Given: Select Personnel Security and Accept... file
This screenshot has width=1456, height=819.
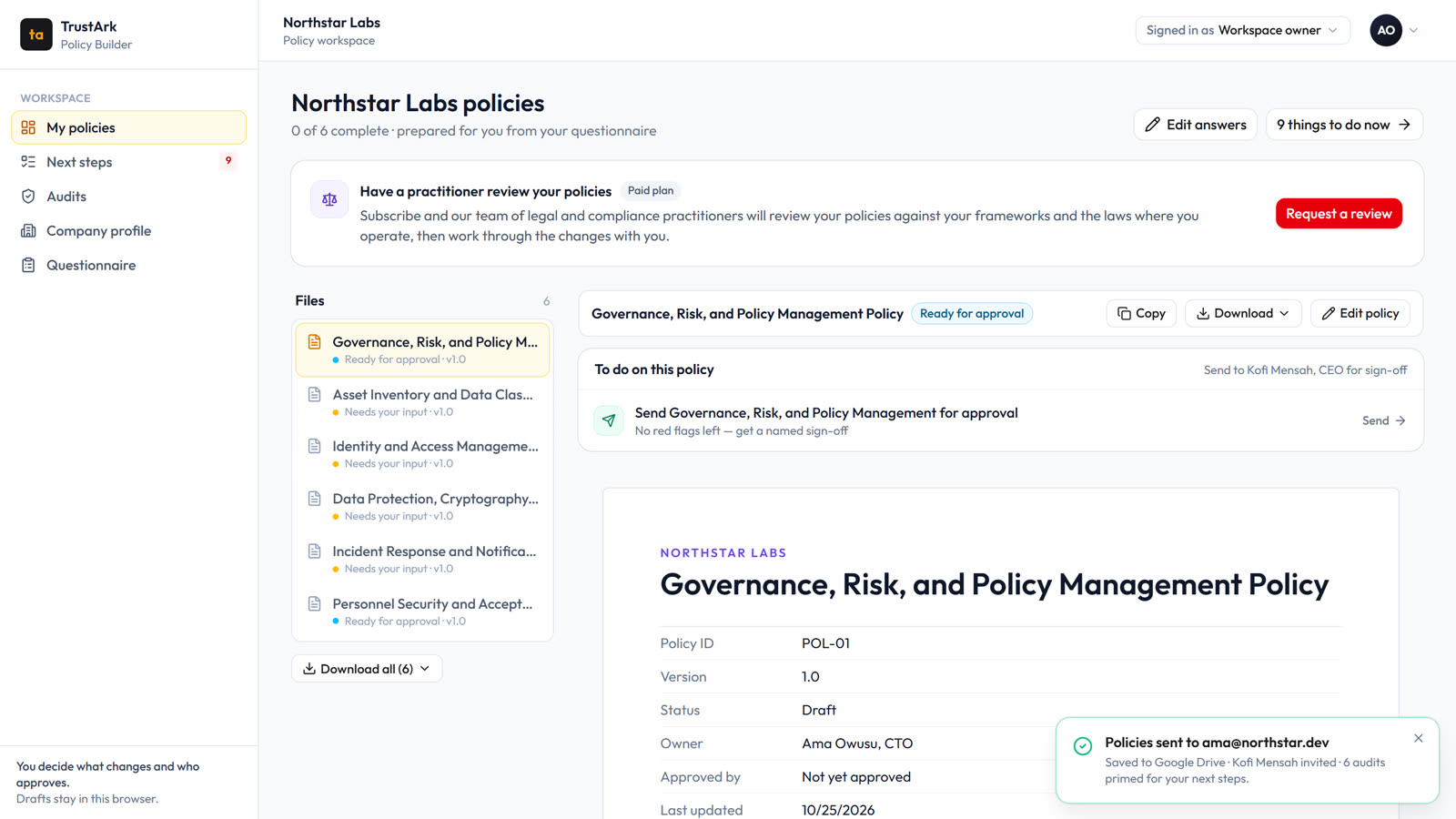Looking at the screenshot, I should 422,612.
